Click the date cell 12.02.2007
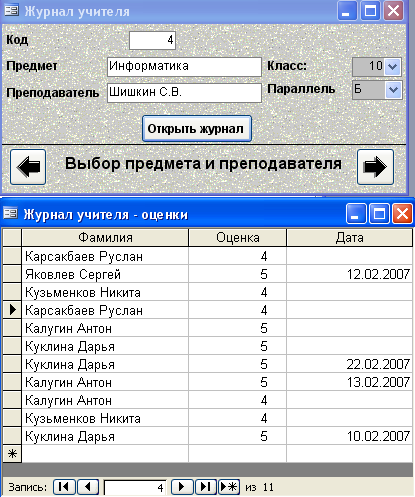Viewport: 415px width, 497px height. point(349,274)
